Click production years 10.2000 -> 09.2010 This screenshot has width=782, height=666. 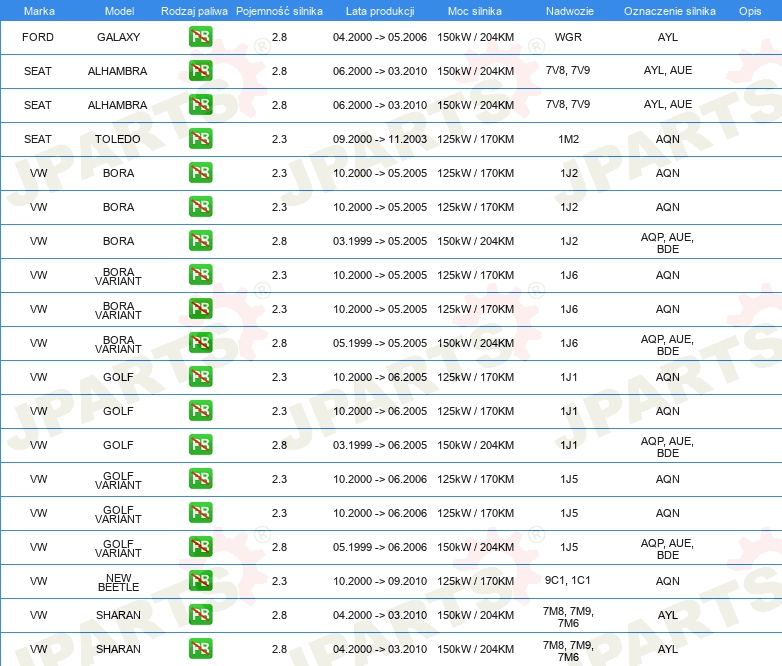[380, 581]
